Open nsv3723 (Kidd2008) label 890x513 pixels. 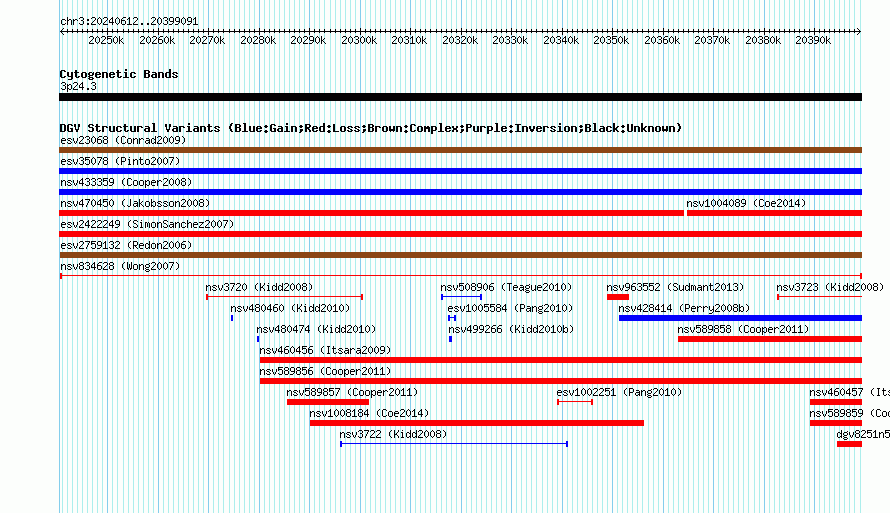point(830,287)
